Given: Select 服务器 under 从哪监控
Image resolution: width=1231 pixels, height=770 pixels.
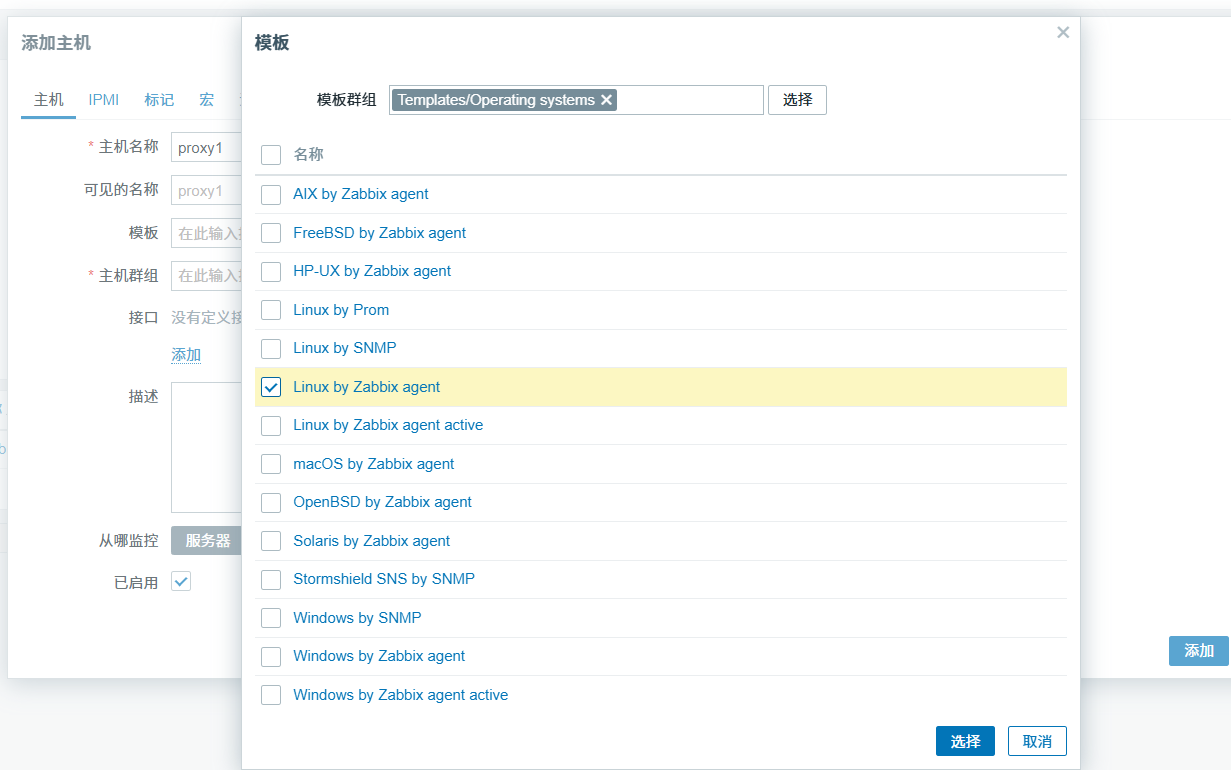Looking at the screenshot, I should (x=207, y=541).
